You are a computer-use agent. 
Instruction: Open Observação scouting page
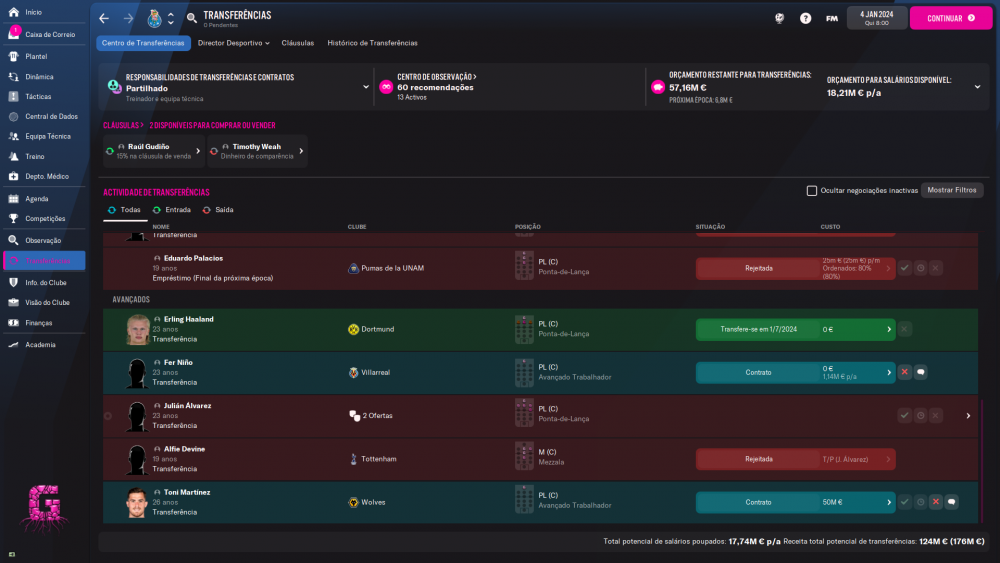43,240
